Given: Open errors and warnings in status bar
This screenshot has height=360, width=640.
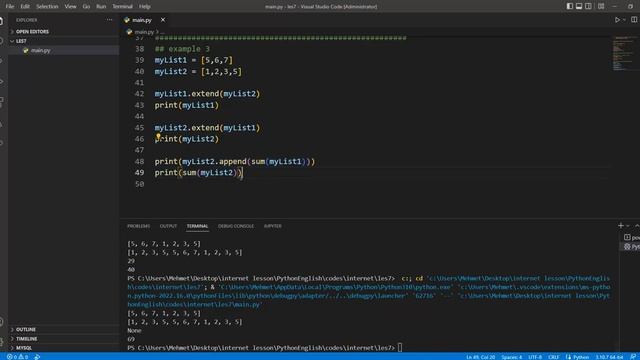Looking at the screenshot, I should tap(17, 357).
